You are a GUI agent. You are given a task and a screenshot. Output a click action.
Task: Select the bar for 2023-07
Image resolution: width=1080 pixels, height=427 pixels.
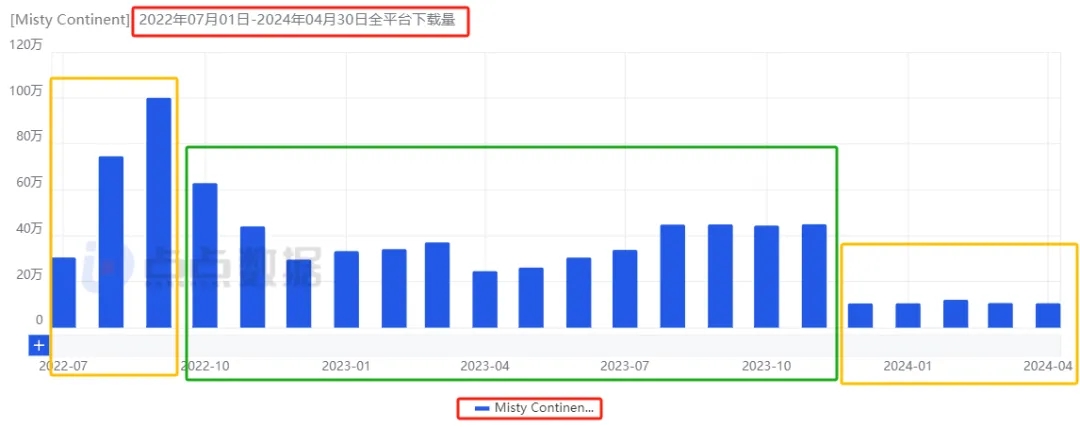point(625,288)
